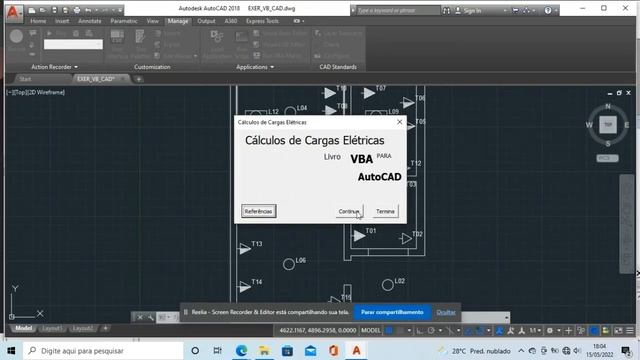Switch to the Layout1 tab

[52, 329]
